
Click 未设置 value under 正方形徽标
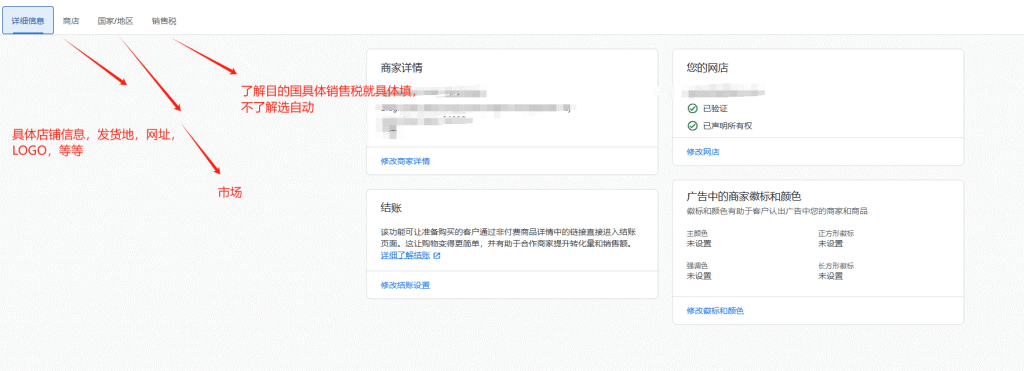(x=831, y=244)
